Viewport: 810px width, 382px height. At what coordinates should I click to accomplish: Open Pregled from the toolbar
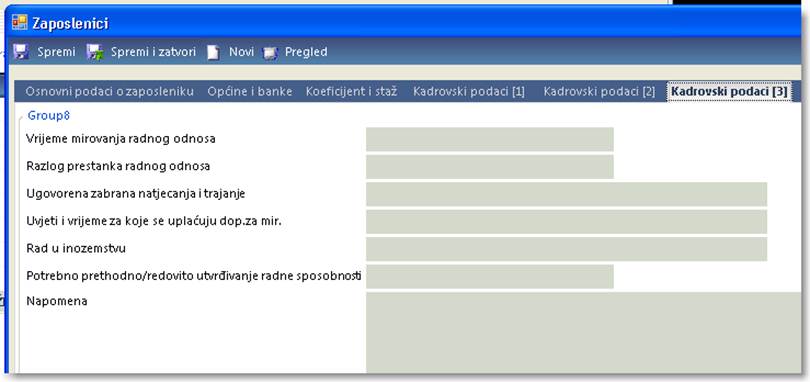click(306, 52)
